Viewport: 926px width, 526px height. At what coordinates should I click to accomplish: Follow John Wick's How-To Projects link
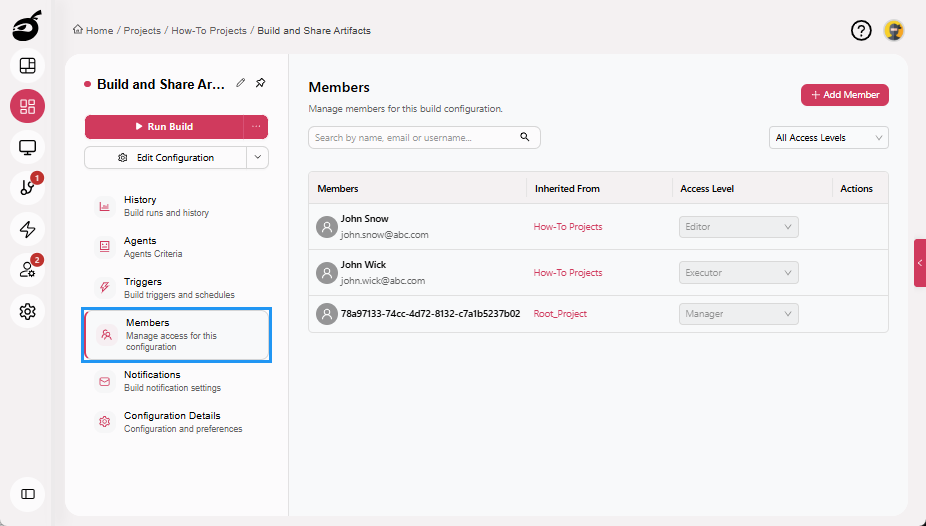coord(568,273)
